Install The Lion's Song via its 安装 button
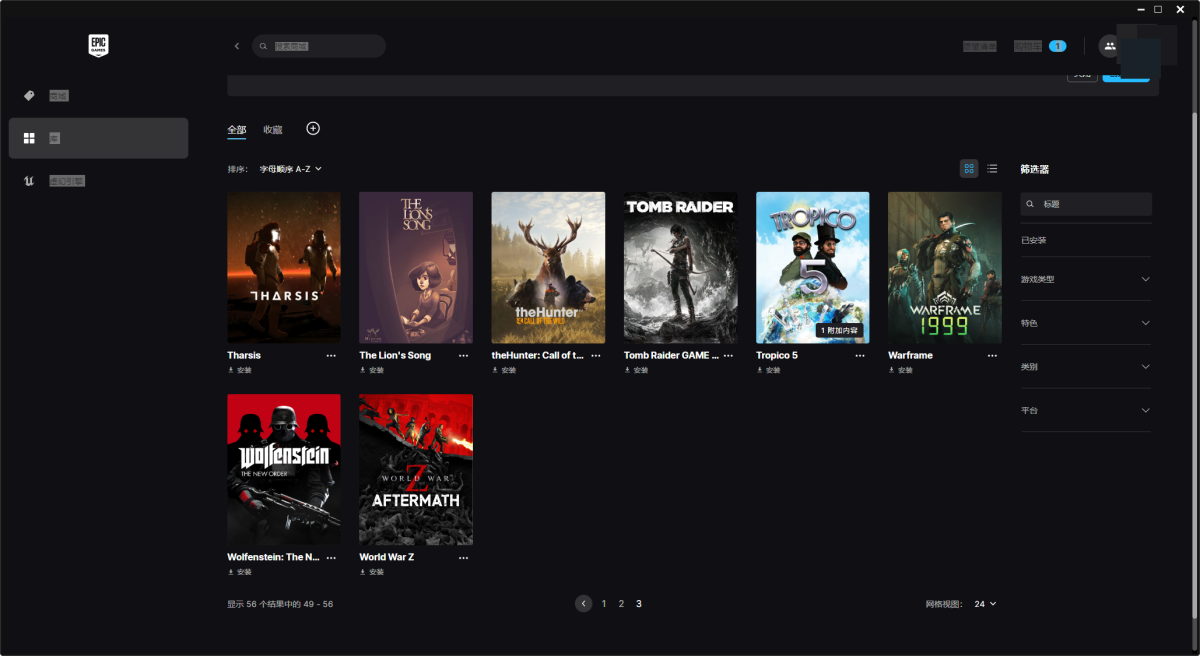Image resolution: width=1200 pixels, height=656 pixels. coord(372,370)
